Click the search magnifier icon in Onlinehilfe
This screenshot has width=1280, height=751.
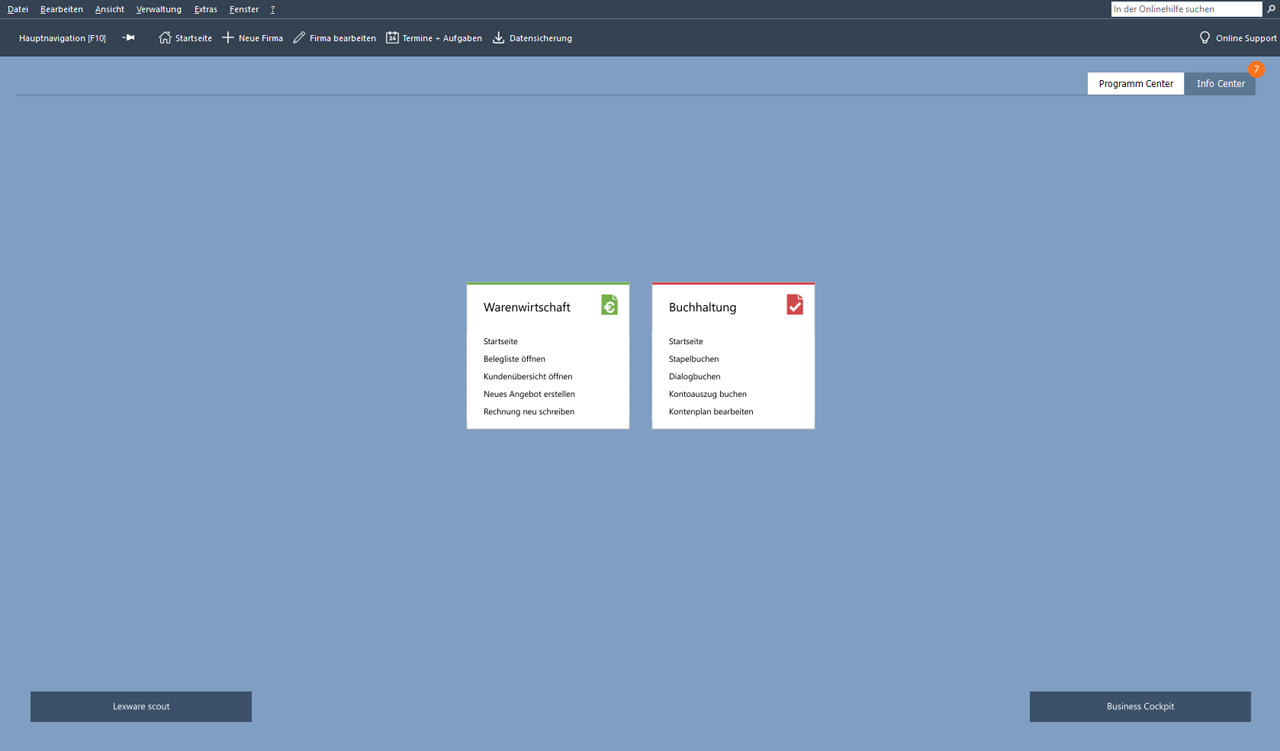click(x=1271, y=9)
